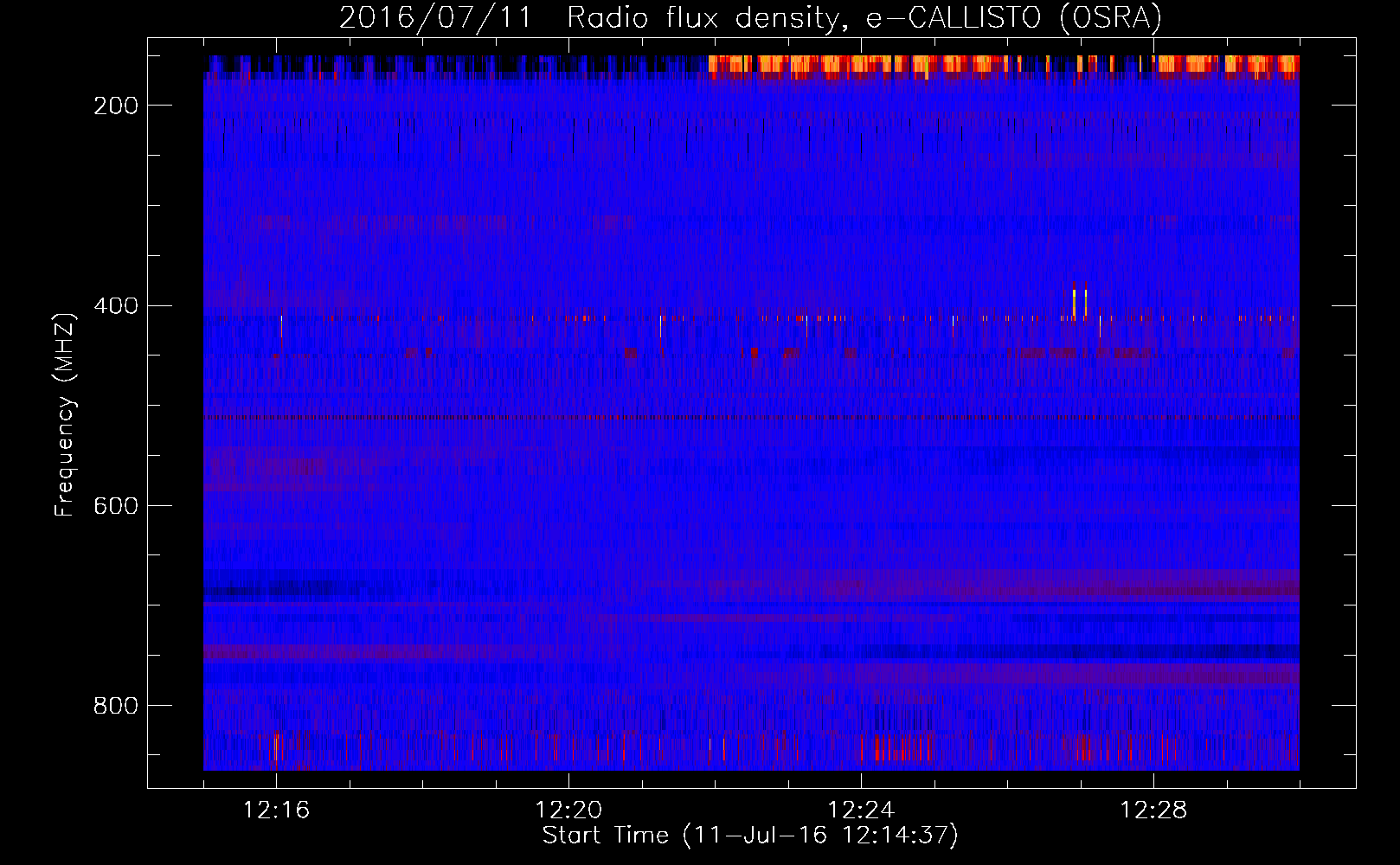The image size is (1400, 865).
Task: Select the 800 frequency tick label
Action: (116, 706)
